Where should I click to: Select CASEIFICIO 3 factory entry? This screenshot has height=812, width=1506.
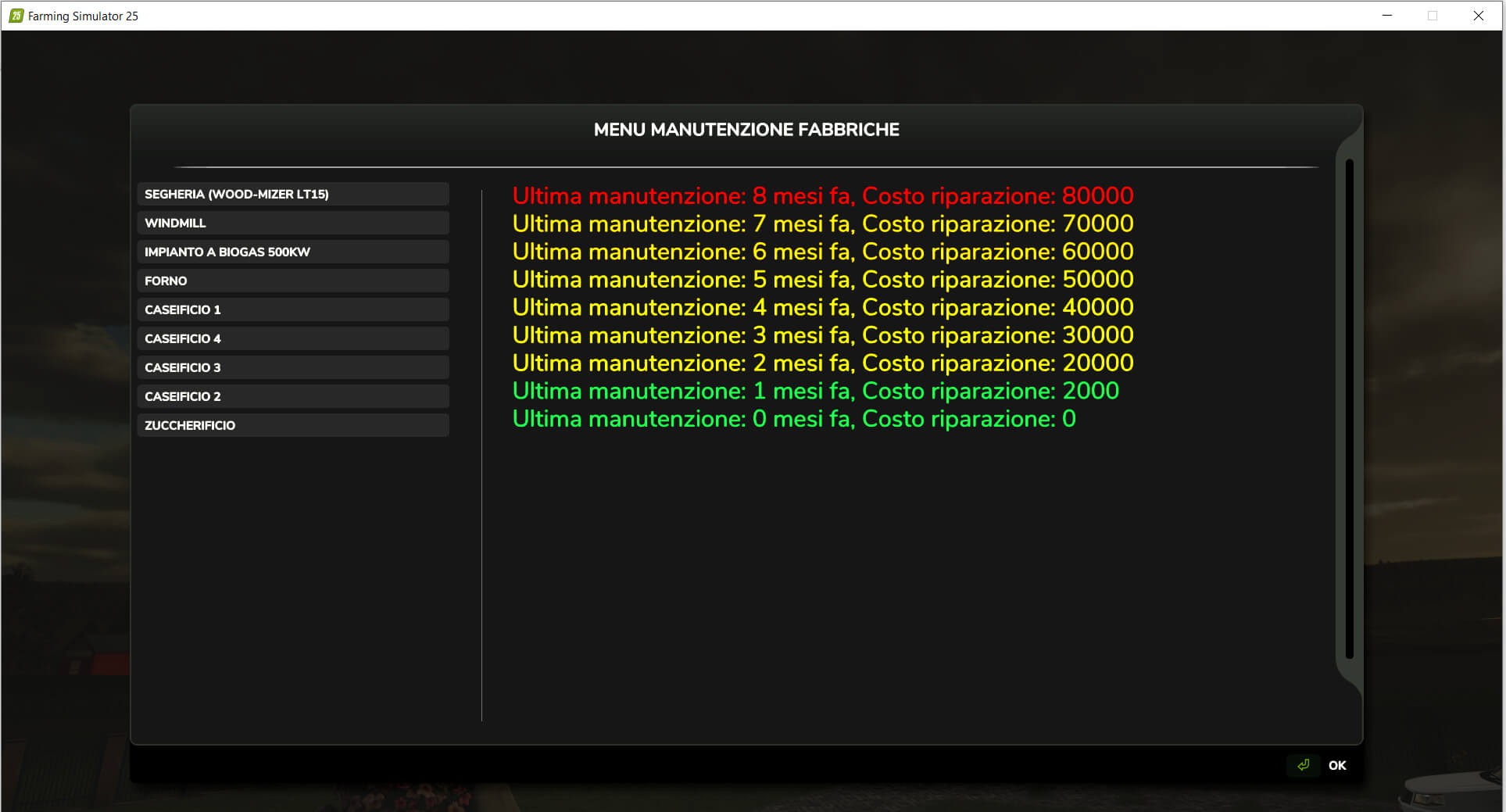(292, 367)
